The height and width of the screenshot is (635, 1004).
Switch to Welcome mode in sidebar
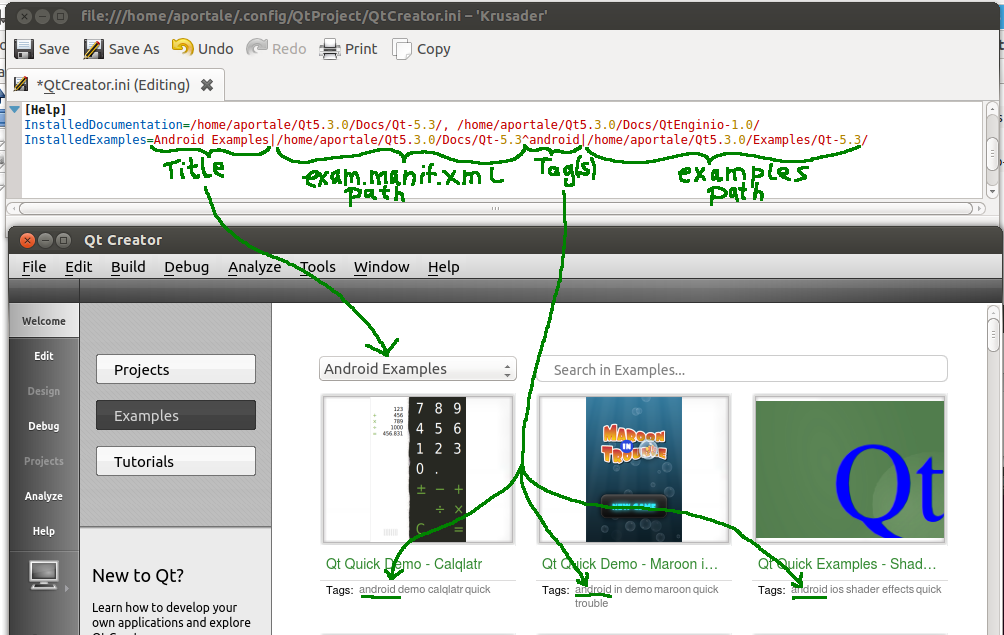click(44, 321)
